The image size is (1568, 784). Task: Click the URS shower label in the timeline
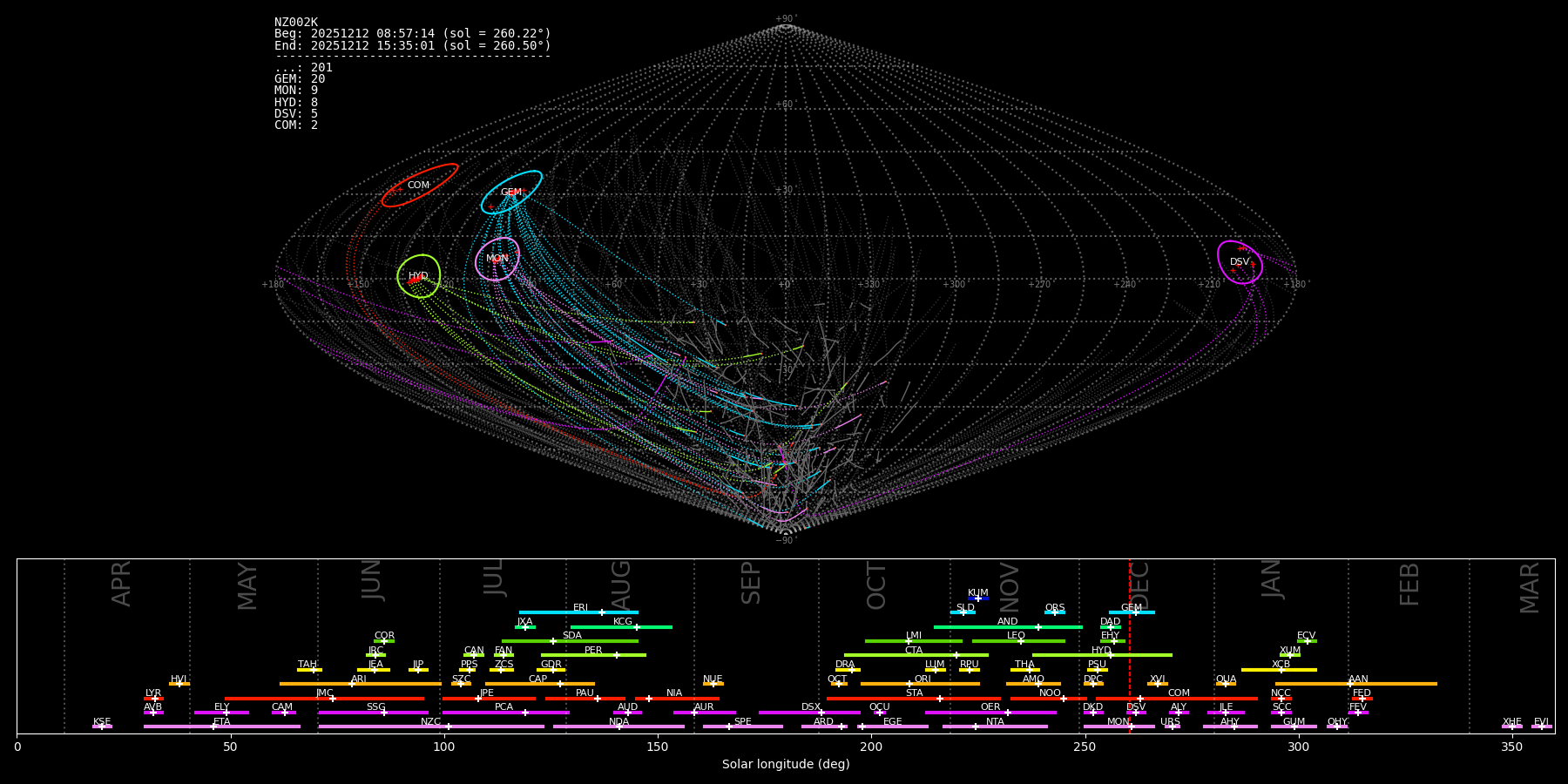point(1170,722)
